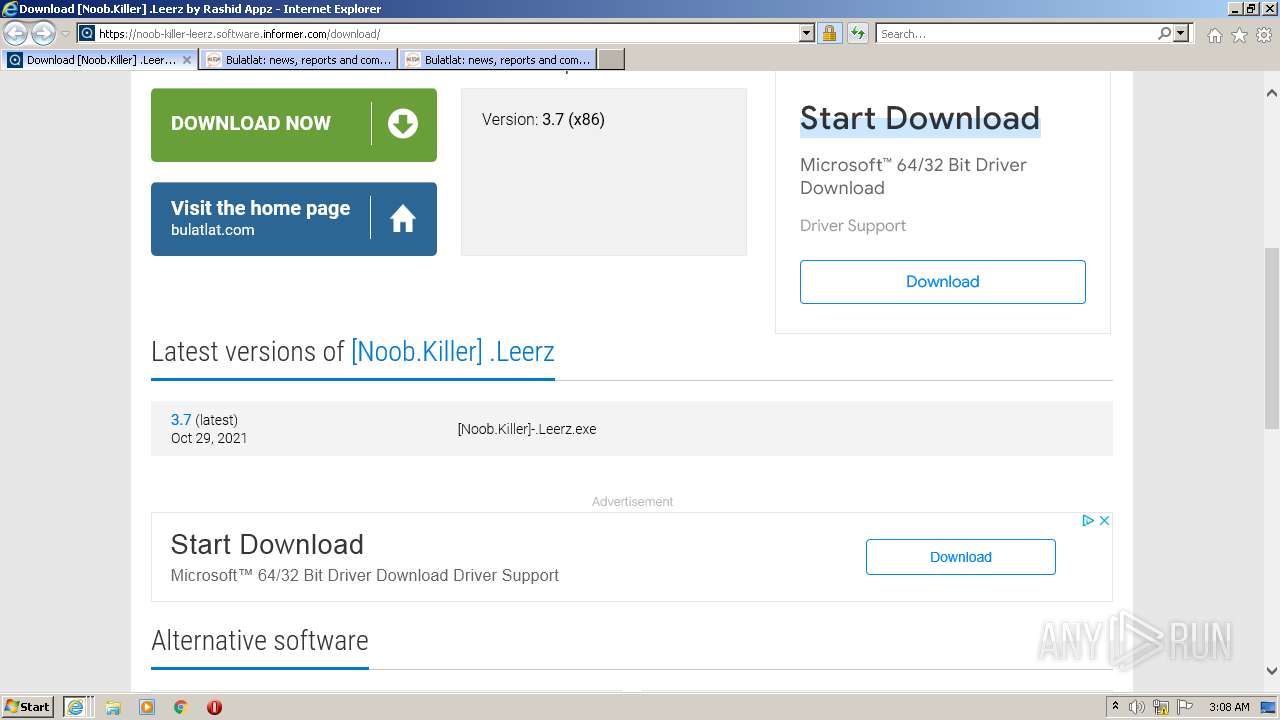Expand the search provider dropdown
This screenshot has height=720, width=1280.
coord(1181,34)
